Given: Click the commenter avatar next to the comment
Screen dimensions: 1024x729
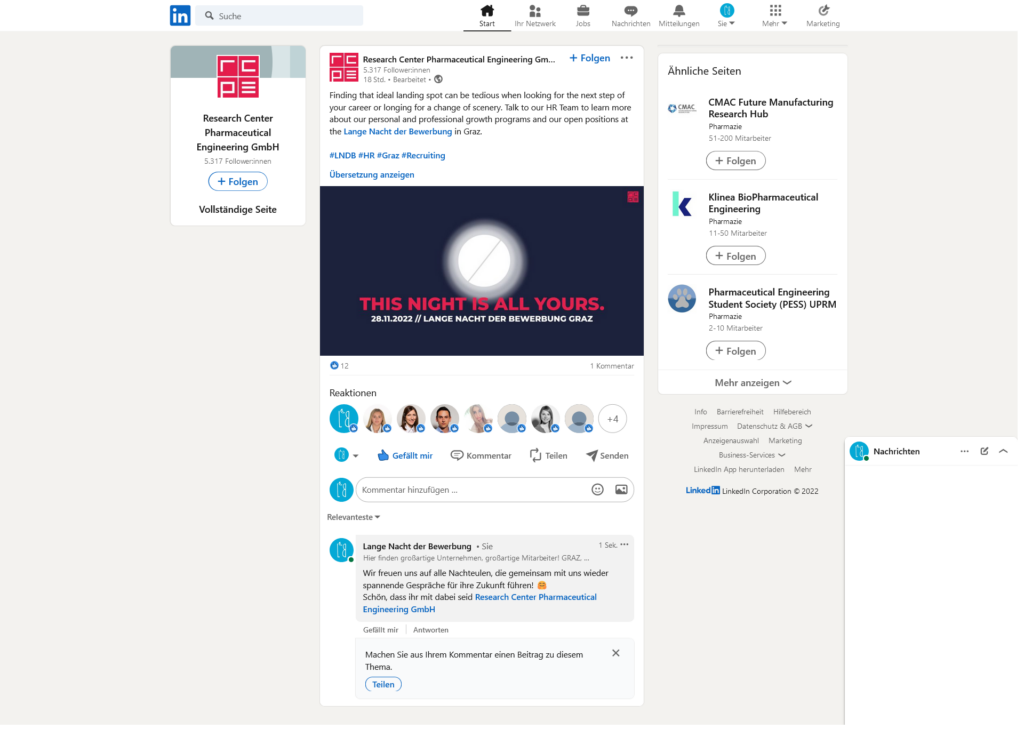Looking at the screenshot, I should click(342, 551).
